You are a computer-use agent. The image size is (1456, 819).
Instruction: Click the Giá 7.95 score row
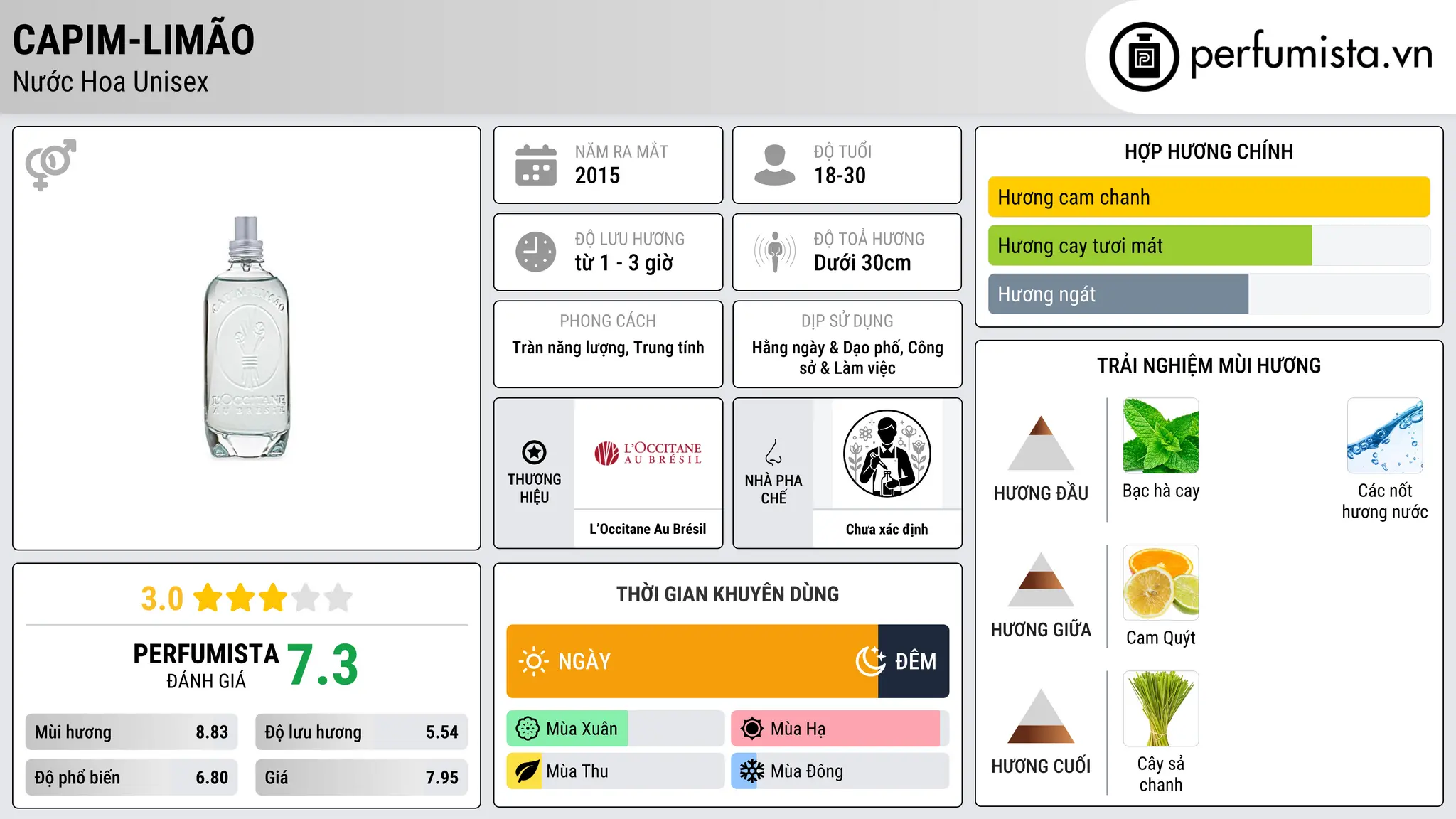click(x=361, y=778)
